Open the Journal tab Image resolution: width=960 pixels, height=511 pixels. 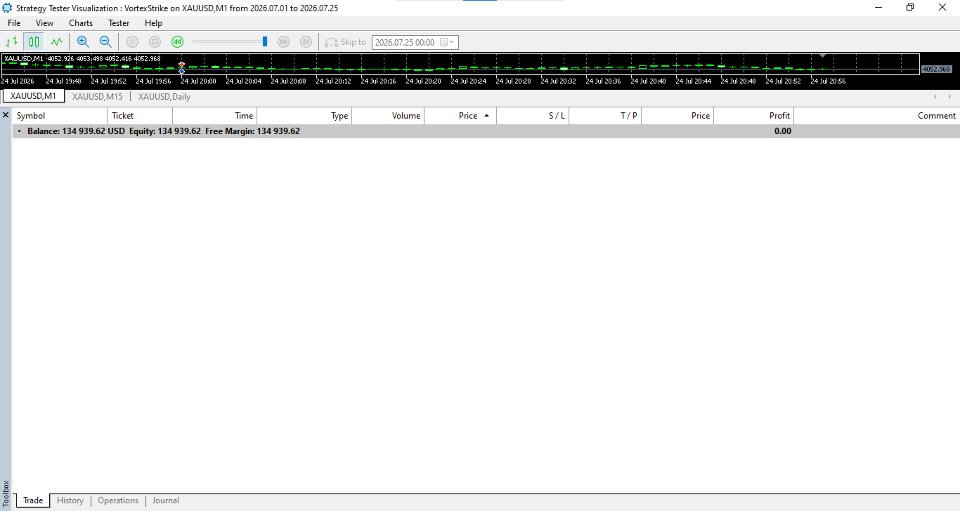[166, 500]
